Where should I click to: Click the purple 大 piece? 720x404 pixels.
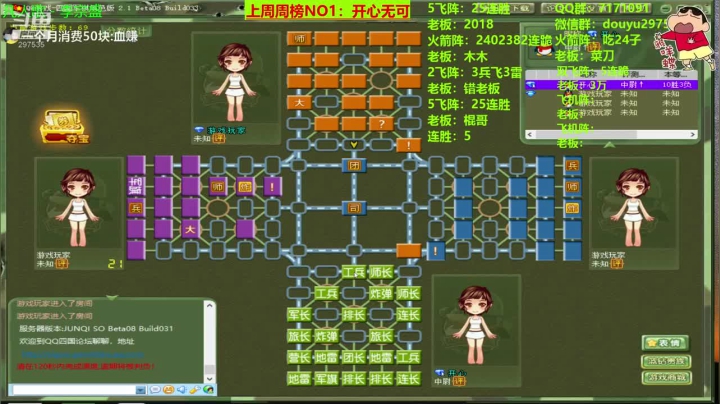190,230
